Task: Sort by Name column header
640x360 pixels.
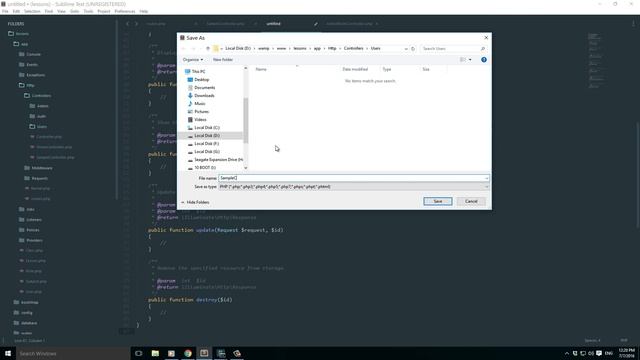Action: 261,69
